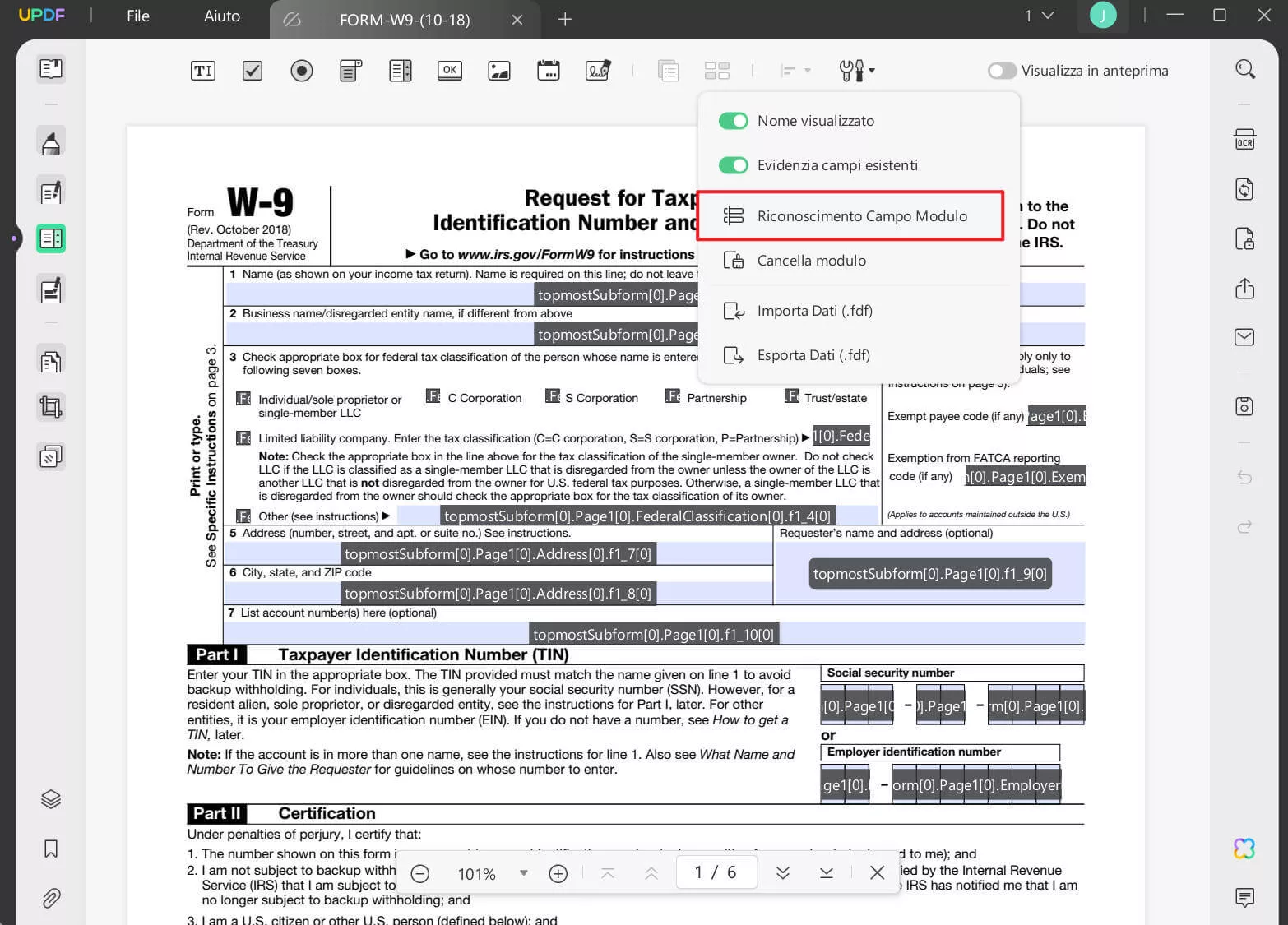
Task: Switch to FORM-W9-(10-18) tab
Action: (405, 20)
